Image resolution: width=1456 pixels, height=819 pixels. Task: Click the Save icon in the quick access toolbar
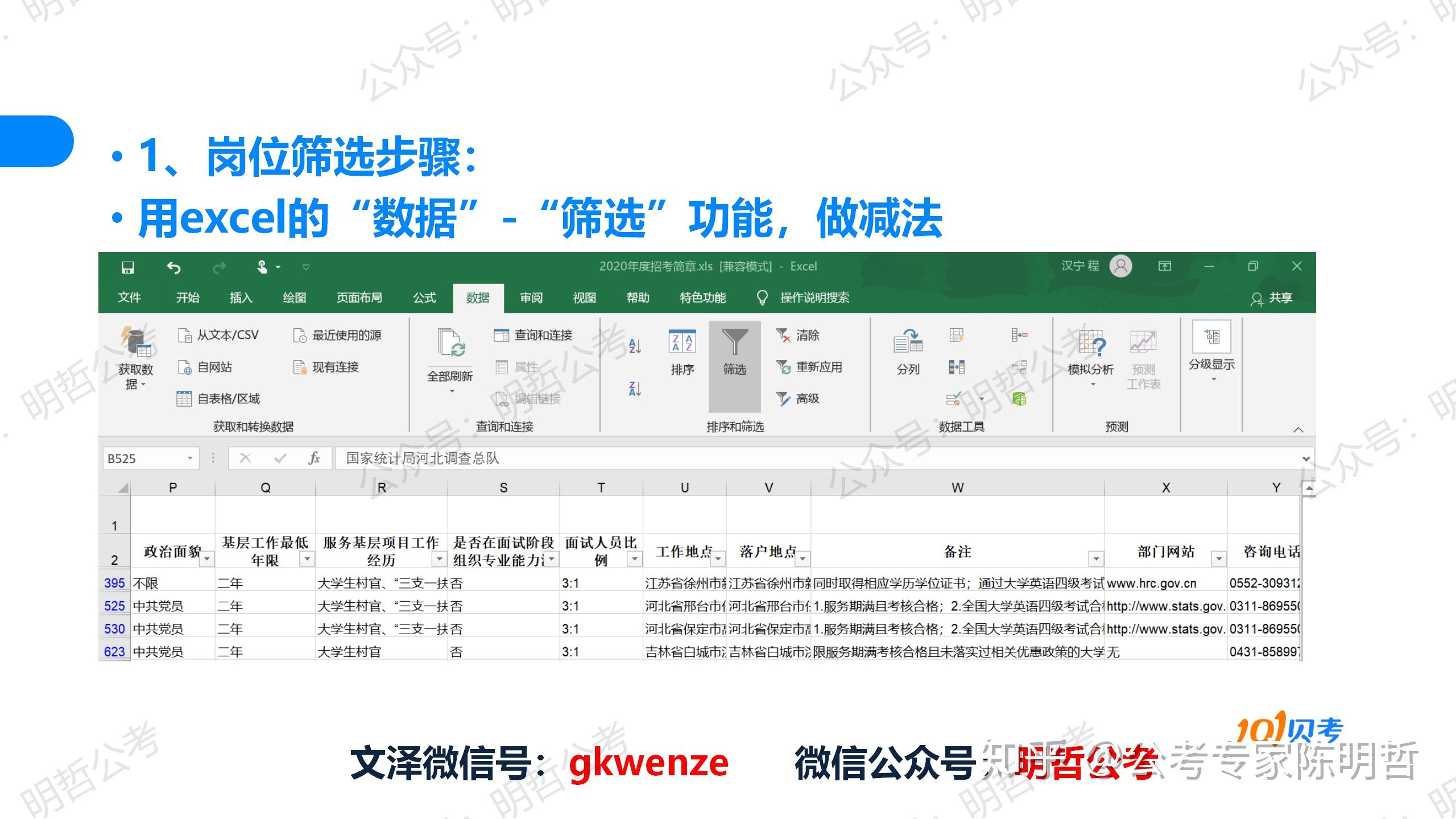(128, 267)
